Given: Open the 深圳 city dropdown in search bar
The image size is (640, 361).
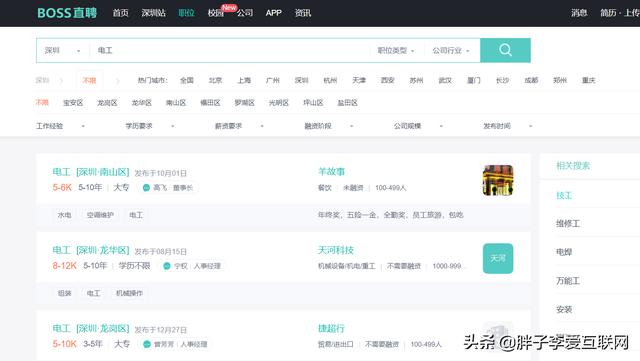Looking at the screenshot, I should (62, 51).
